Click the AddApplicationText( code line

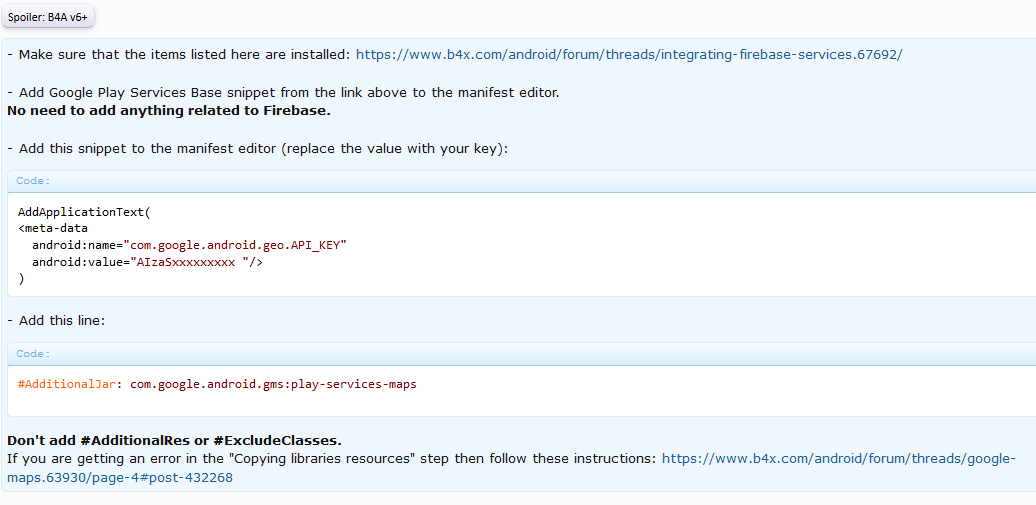[x=83, y=212]
